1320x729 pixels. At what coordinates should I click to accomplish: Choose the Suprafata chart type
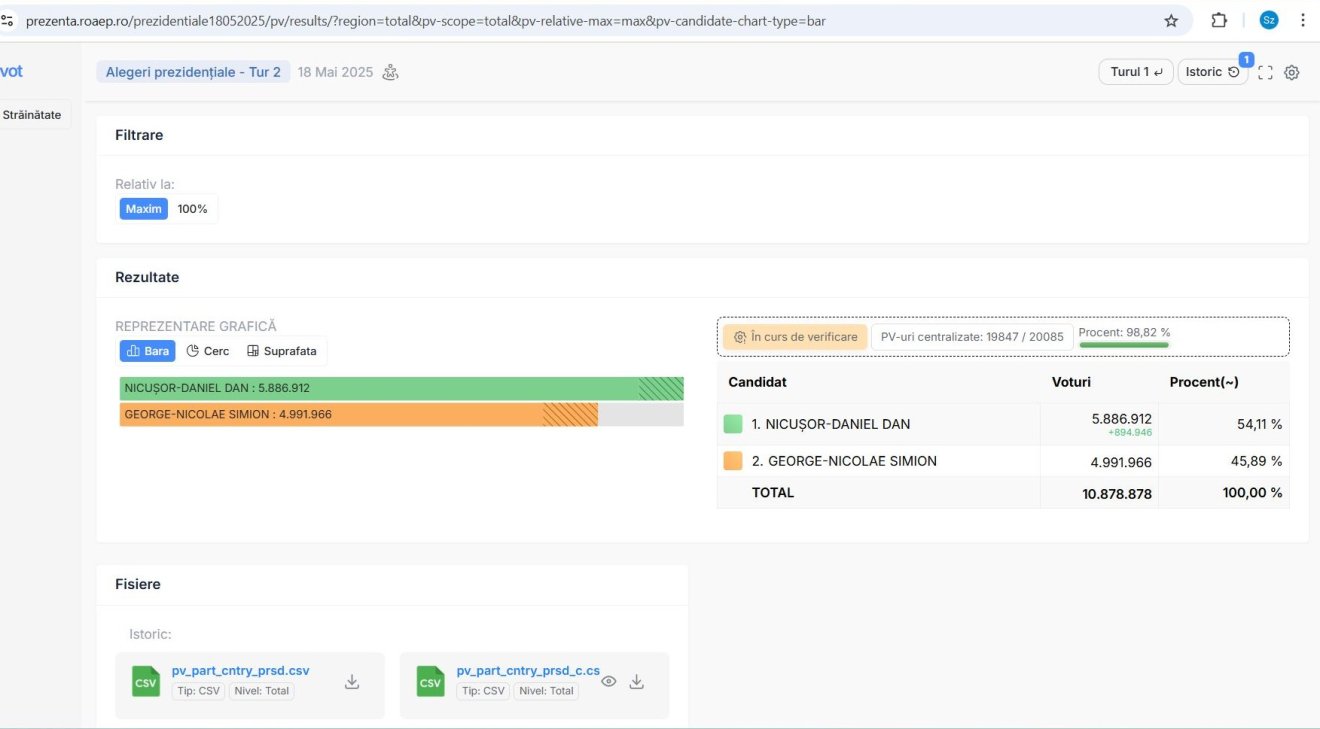tap(282, 351)
